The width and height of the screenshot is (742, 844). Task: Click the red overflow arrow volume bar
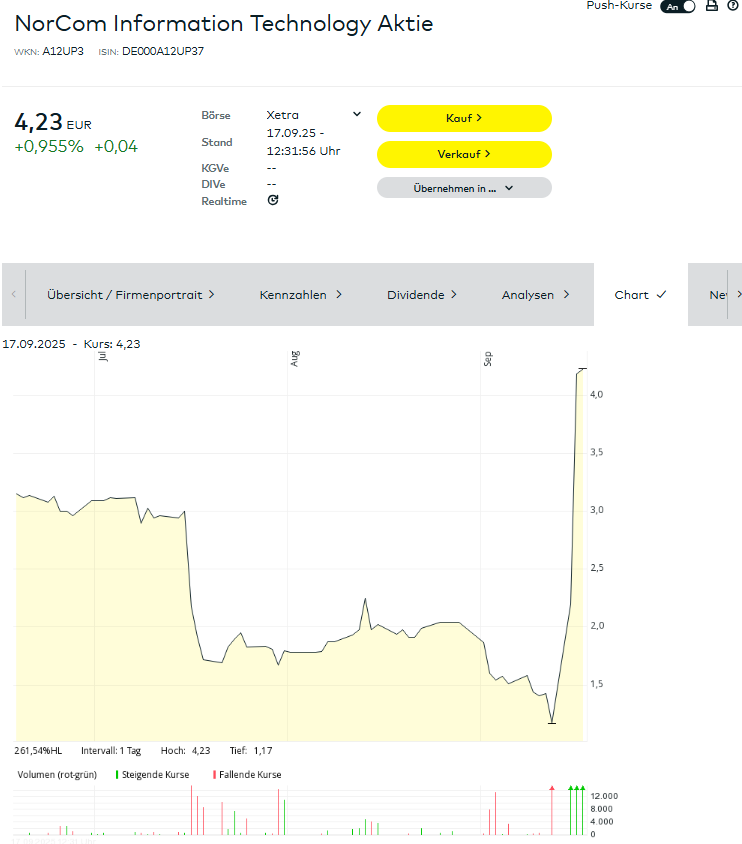pos(552,810)
